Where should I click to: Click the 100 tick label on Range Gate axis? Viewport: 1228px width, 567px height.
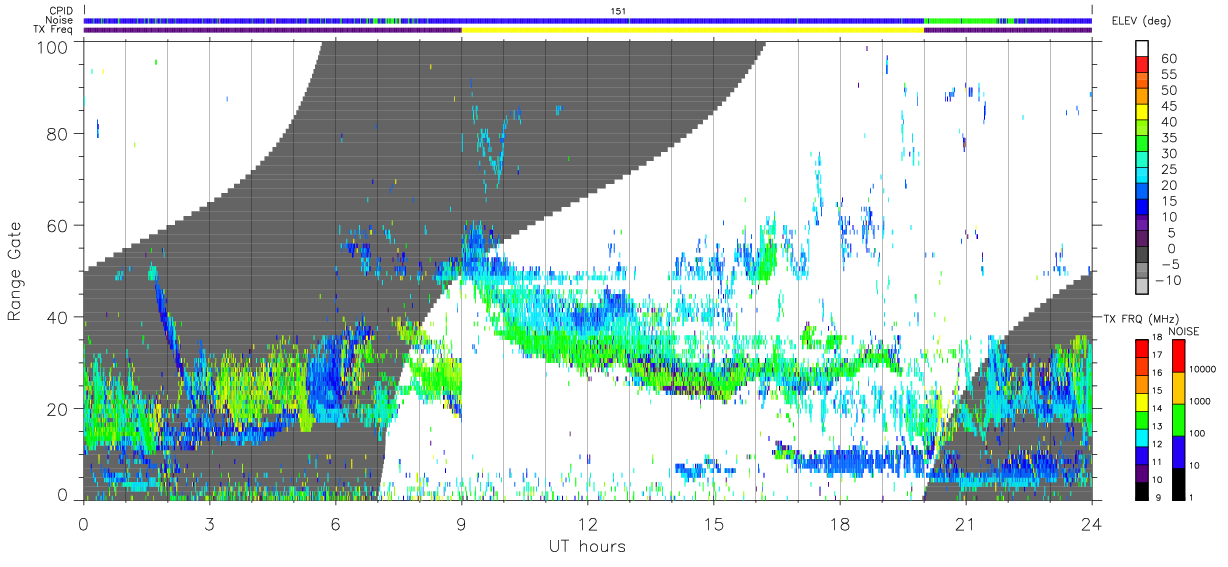click(x=54, y=47)
